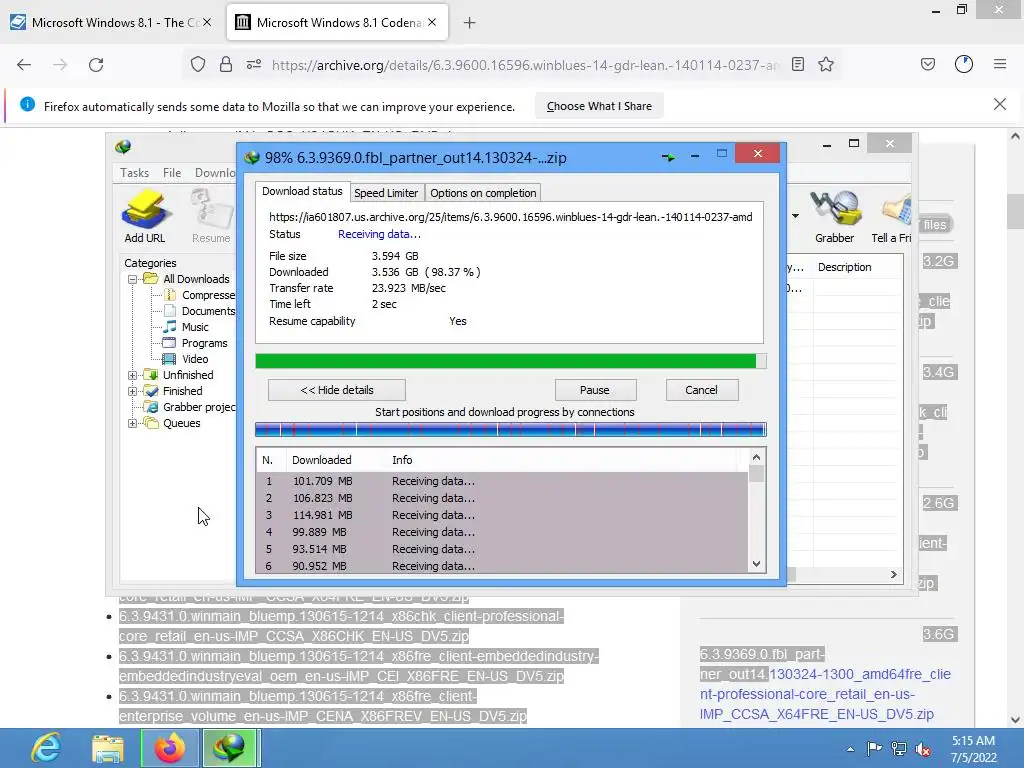
Task: Click the green arrow icon in download dialog title
Action: [668, 157]
